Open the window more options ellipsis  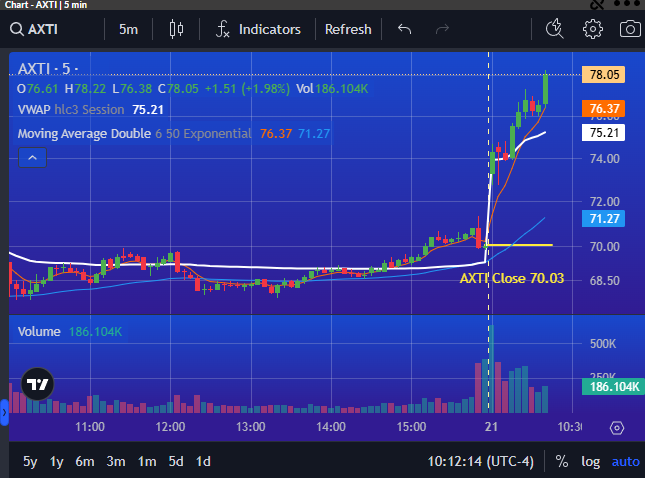tap(627, 4)
